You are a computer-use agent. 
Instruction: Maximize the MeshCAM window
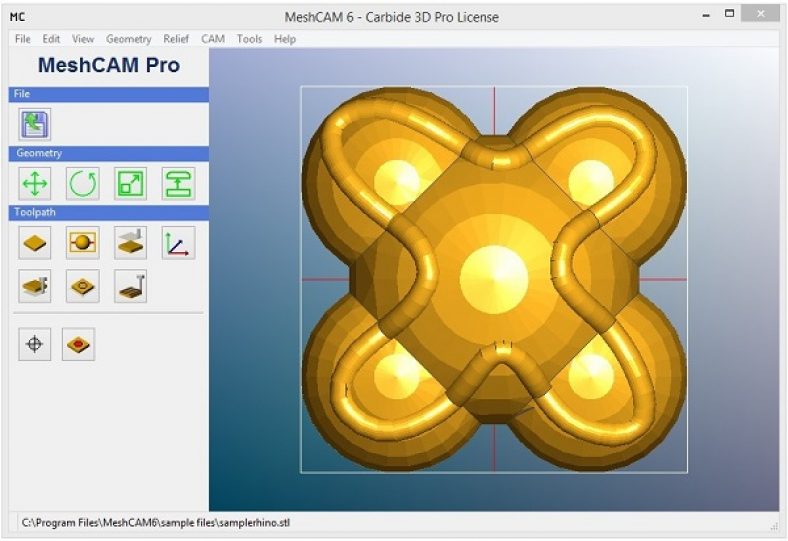click(x=730, y=14)
